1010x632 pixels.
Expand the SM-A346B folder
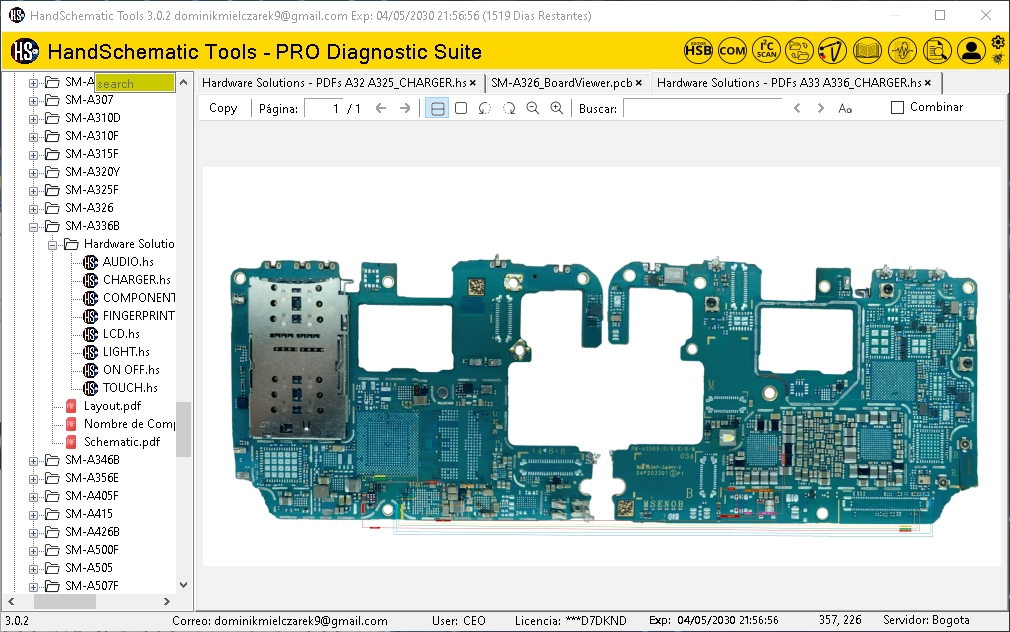coord(33,461)
